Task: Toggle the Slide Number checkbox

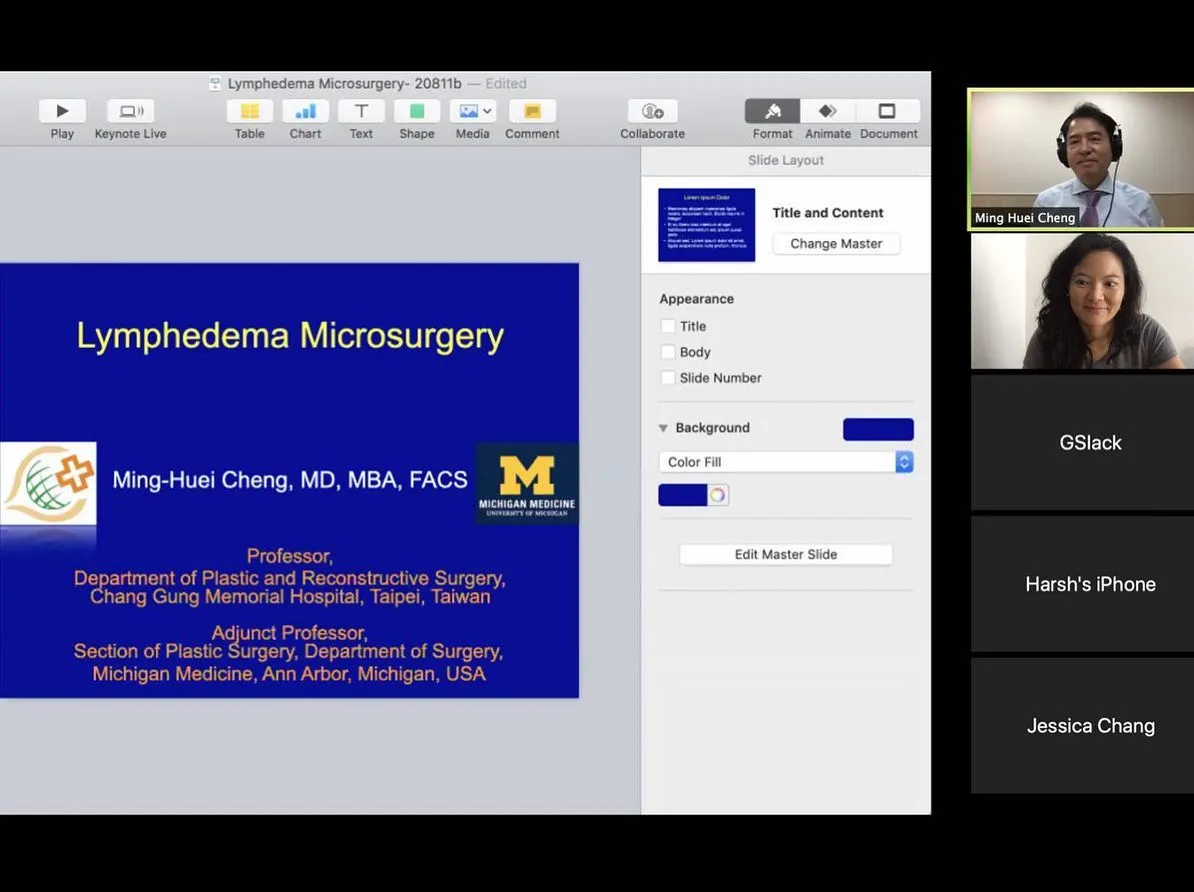Action: pos(668,378)
